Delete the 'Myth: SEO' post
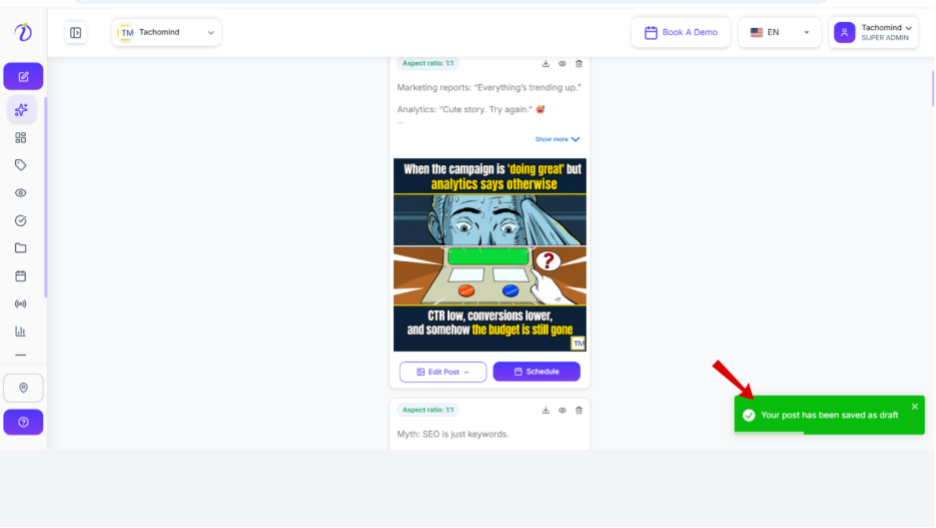Screen dimensions: 936x528 pyautogui.click(x=579, y=410)
